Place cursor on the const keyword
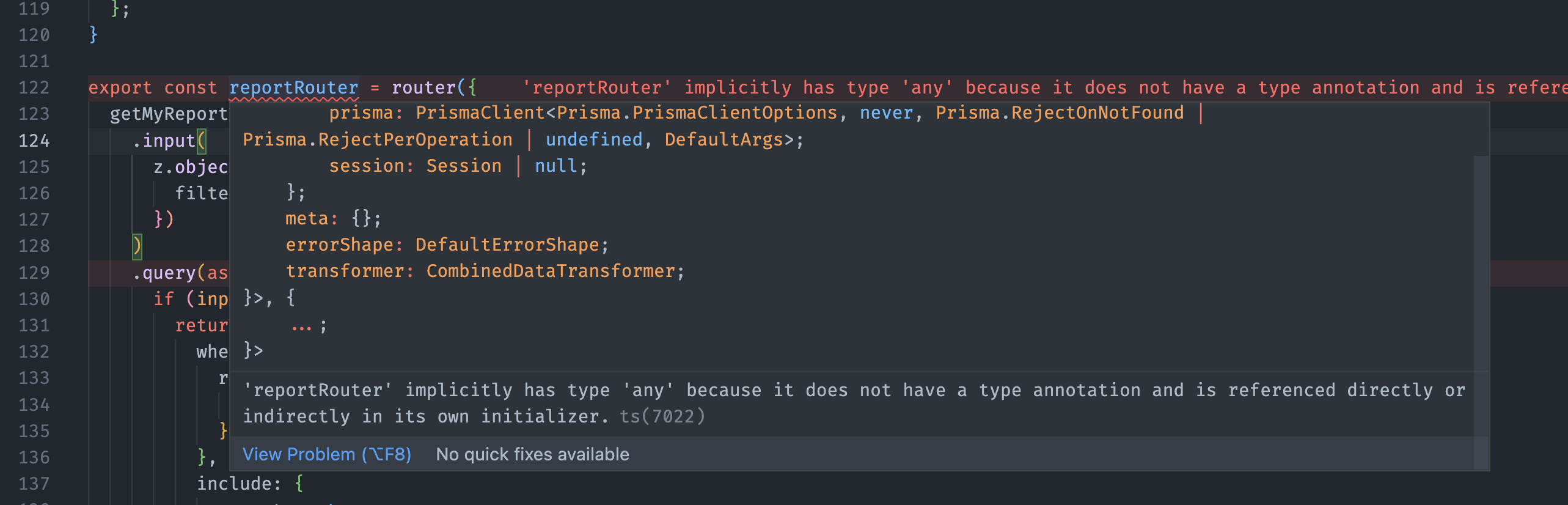The width and height of the screenshot is (1568, 505). point(190,88)
